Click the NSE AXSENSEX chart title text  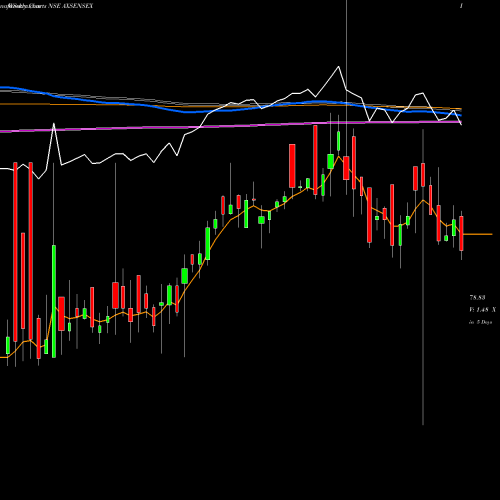point(71,6)
